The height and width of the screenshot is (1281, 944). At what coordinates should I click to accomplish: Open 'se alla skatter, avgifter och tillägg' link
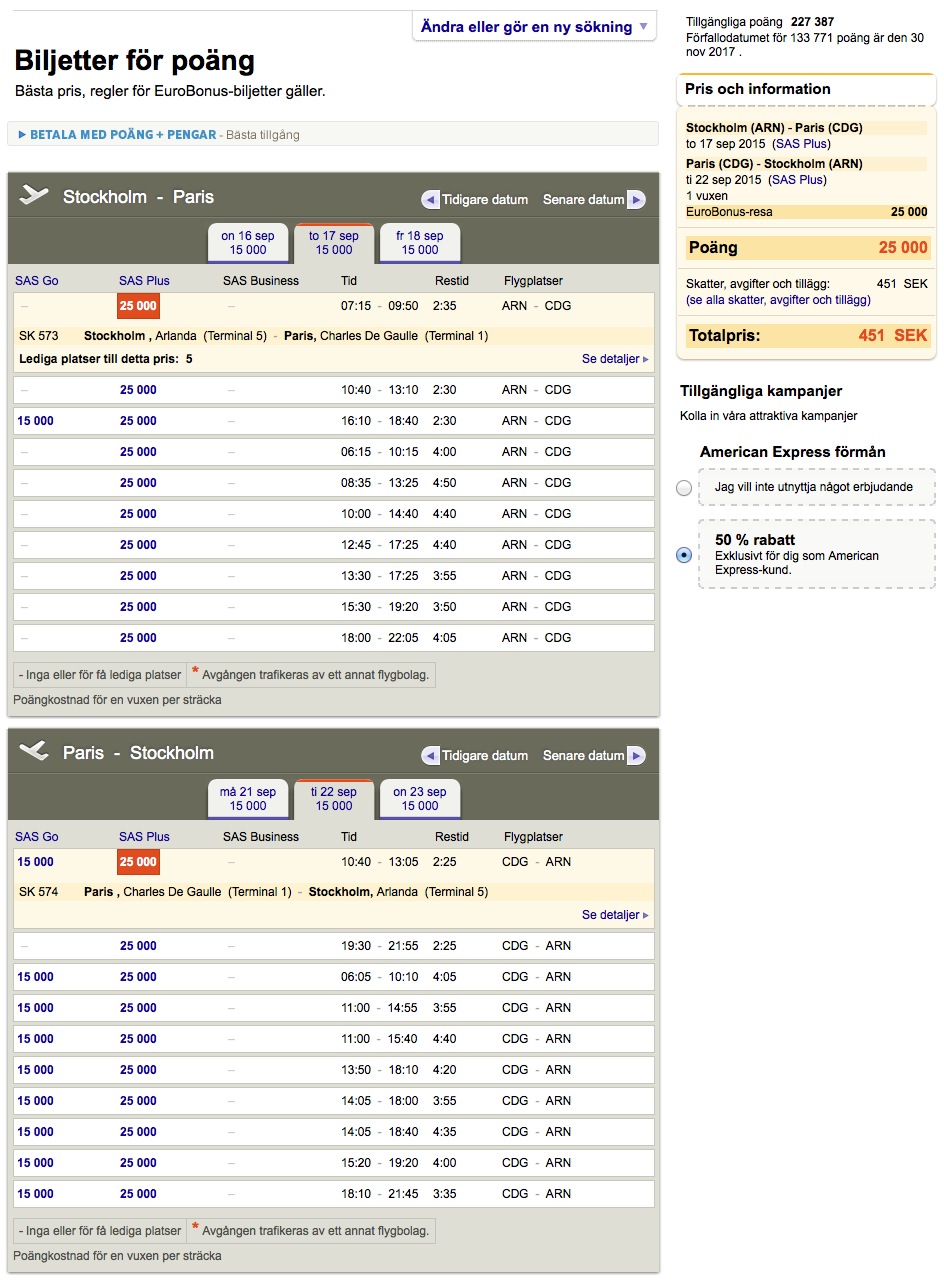pyautogui.click(x=778, y=300)
